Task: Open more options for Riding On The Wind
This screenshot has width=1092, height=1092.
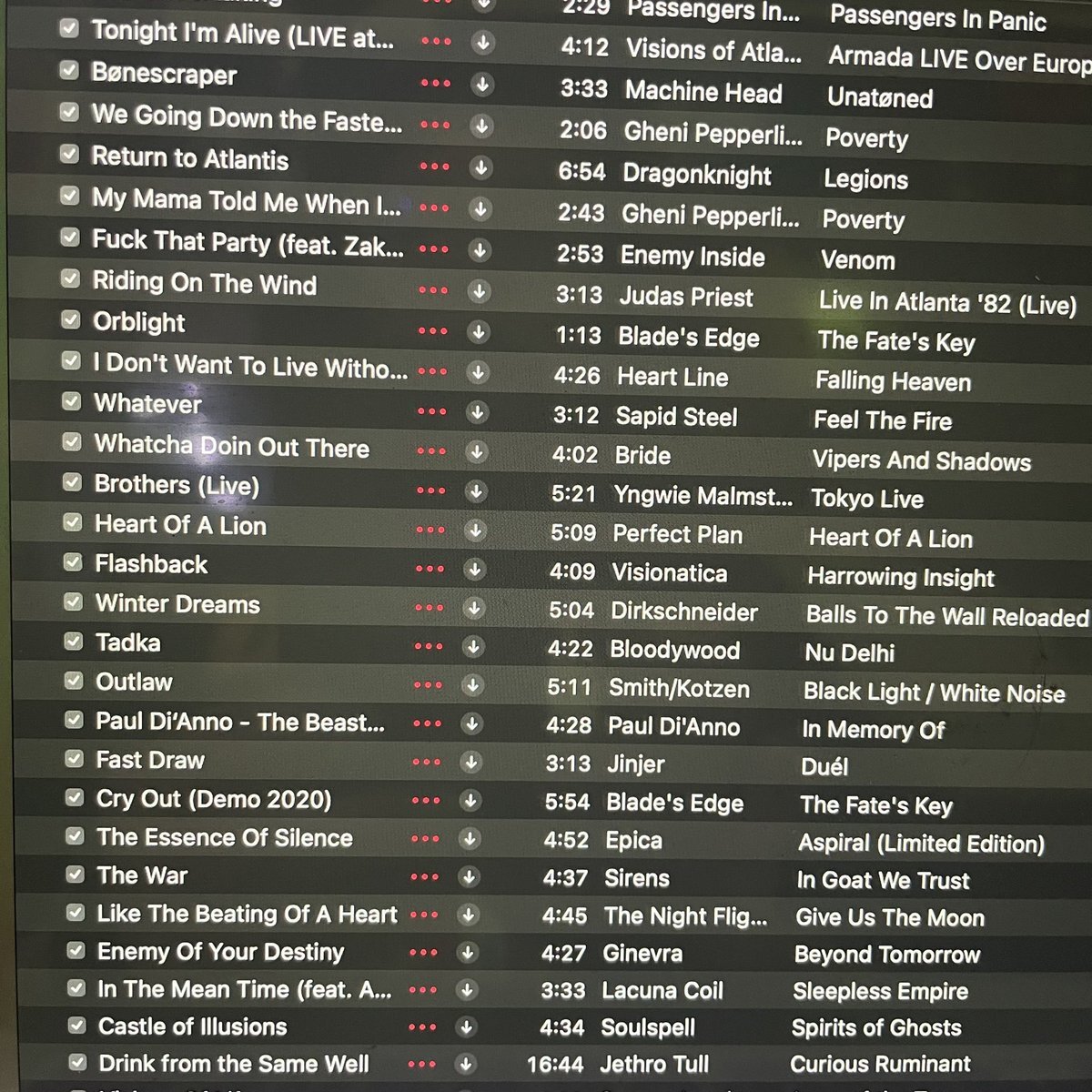Action: (x=433, y=291)
